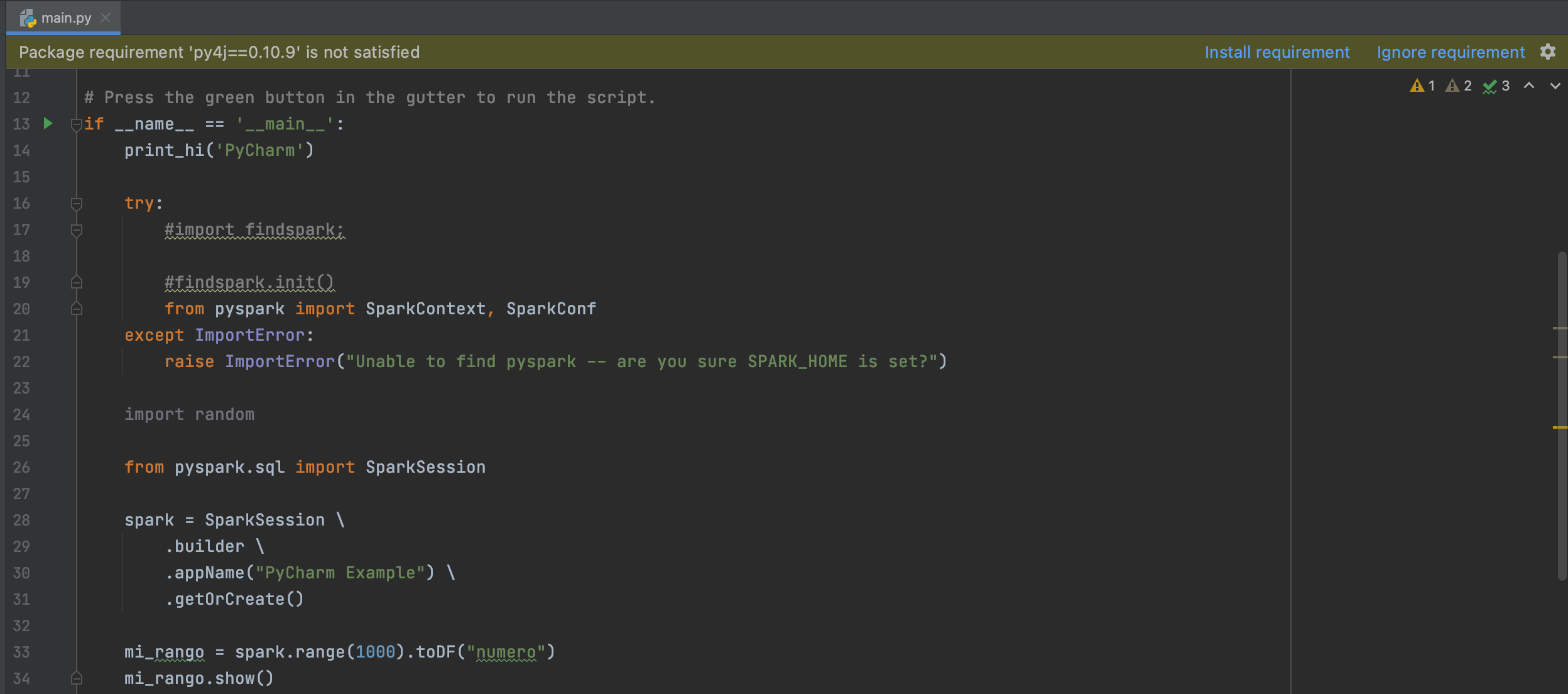Toggle fold end marker on line 20

(x=77, y=309)
